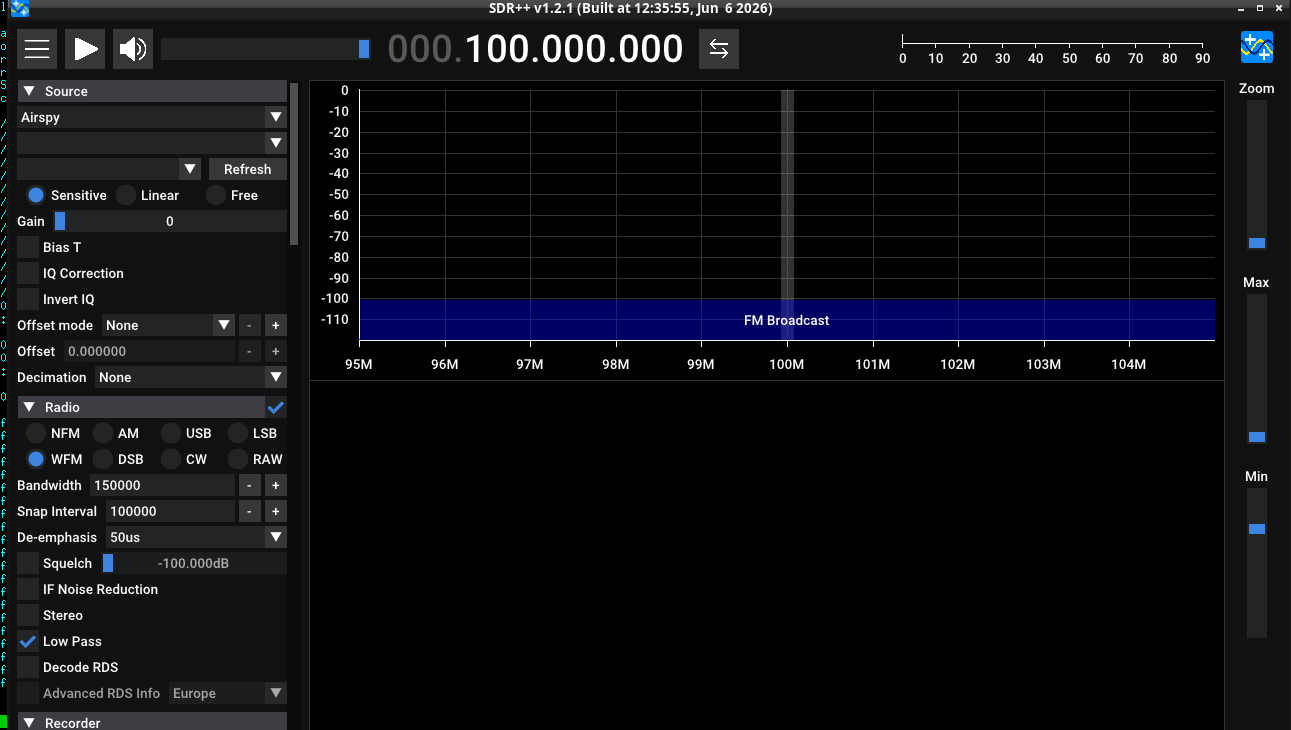This screenshot has width=1291, height=730.
Task: Collapse the Radio section
Action: pos(140,407)
